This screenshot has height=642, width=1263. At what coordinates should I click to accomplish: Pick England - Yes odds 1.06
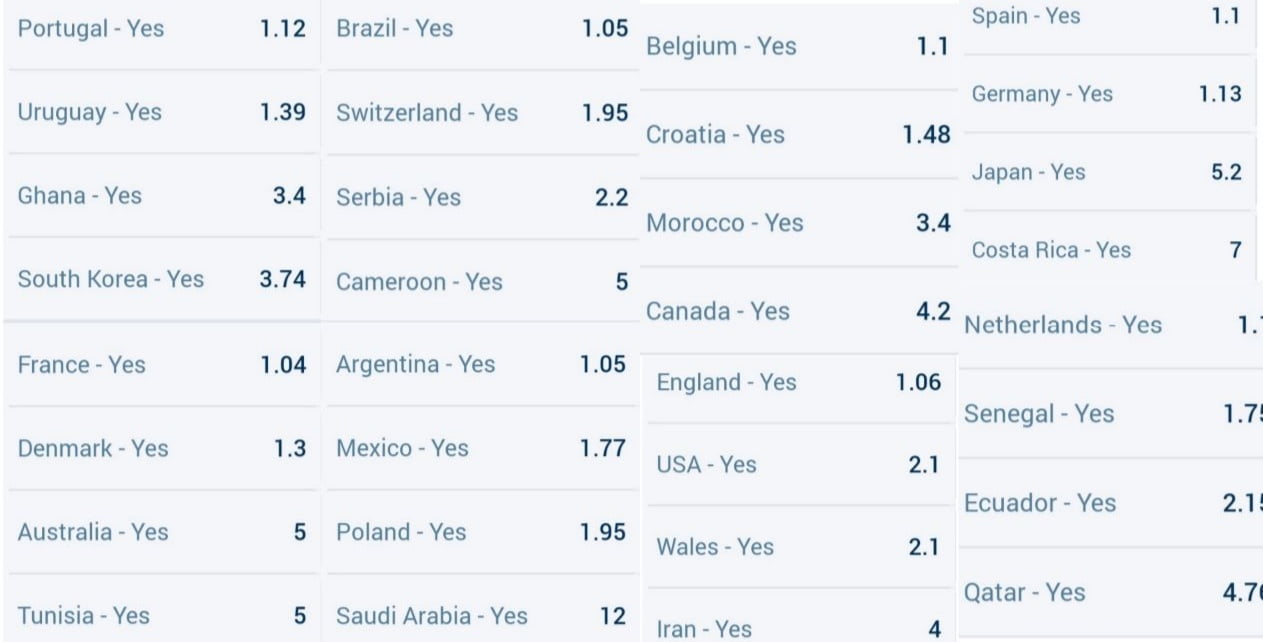click(798, 383)
